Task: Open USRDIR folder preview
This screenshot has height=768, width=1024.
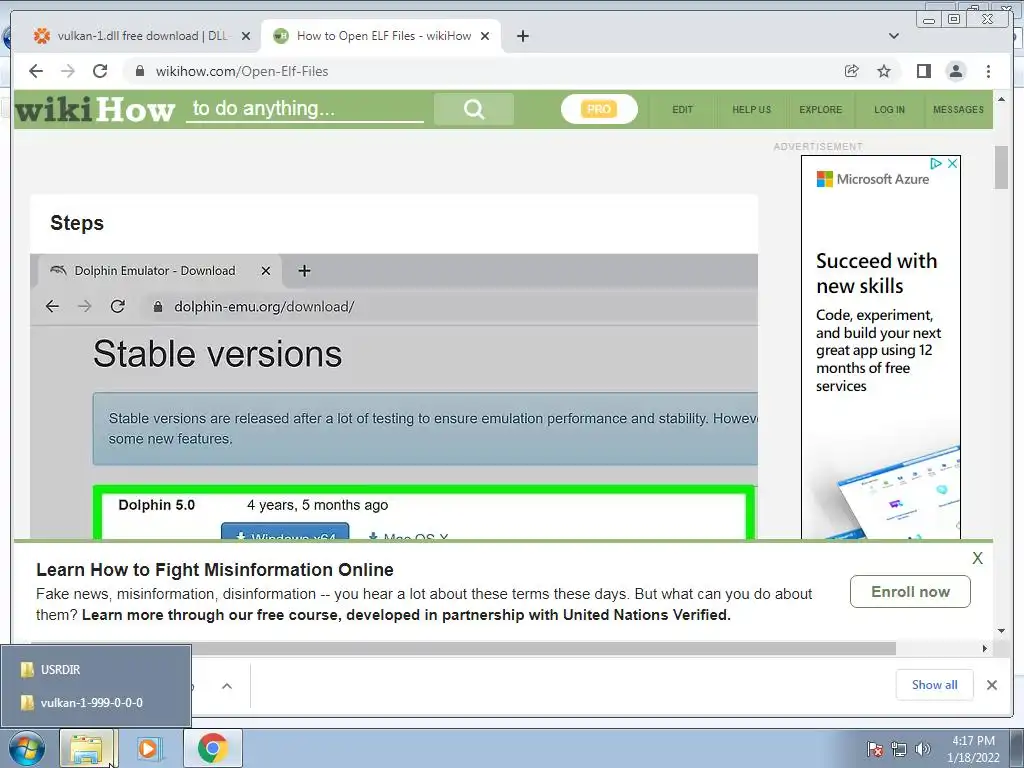Action: 96,669
